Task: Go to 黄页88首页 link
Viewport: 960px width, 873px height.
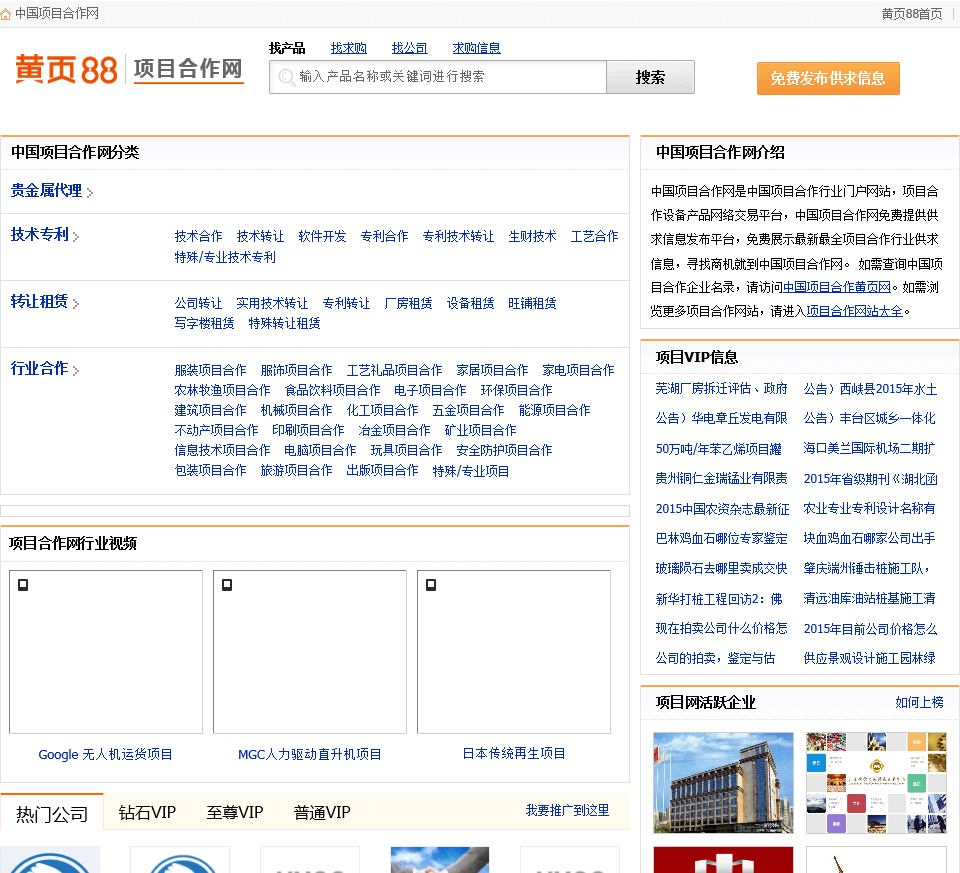Action: (911, 14)
